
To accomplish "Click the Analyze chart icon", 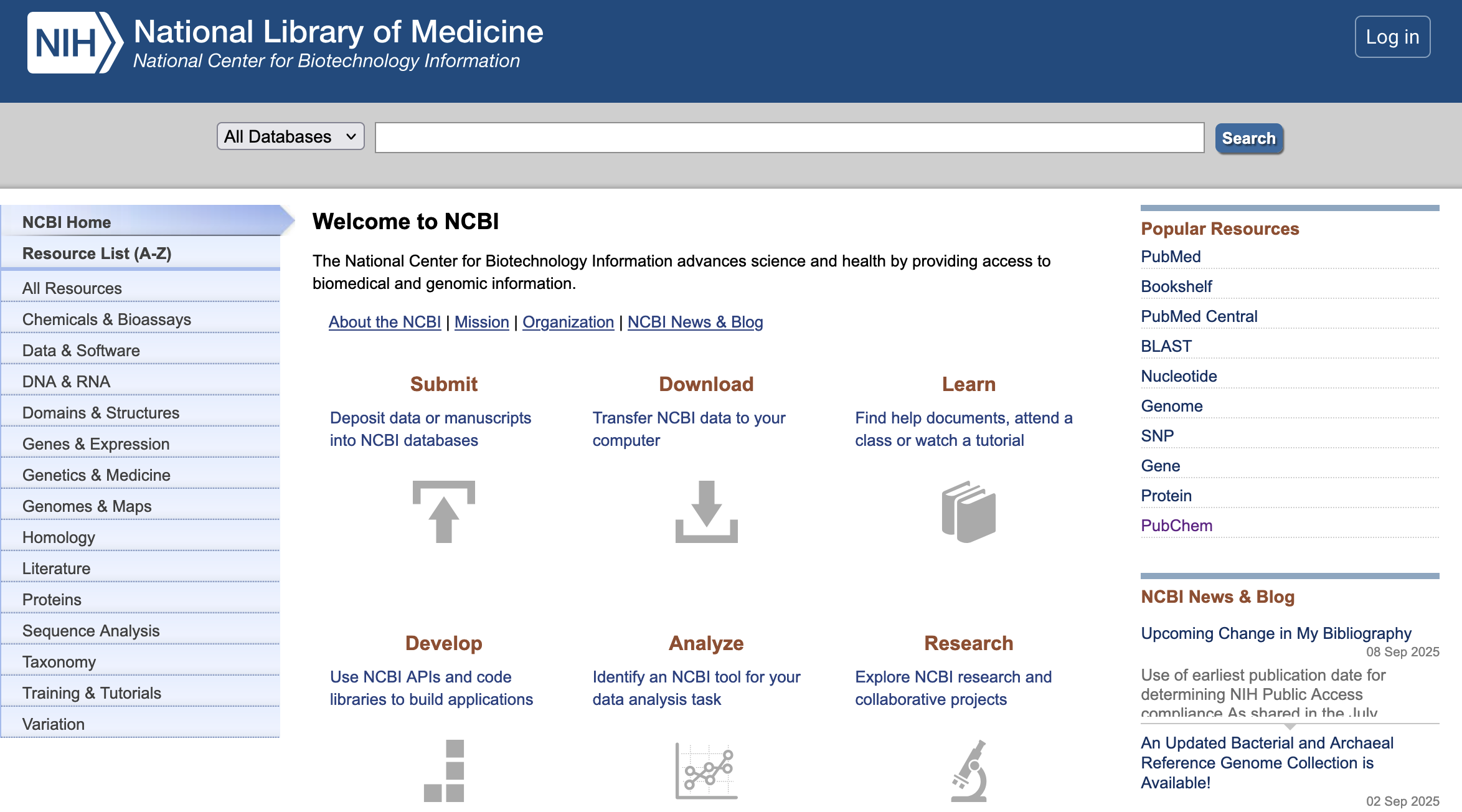I will tap(706, 770).
